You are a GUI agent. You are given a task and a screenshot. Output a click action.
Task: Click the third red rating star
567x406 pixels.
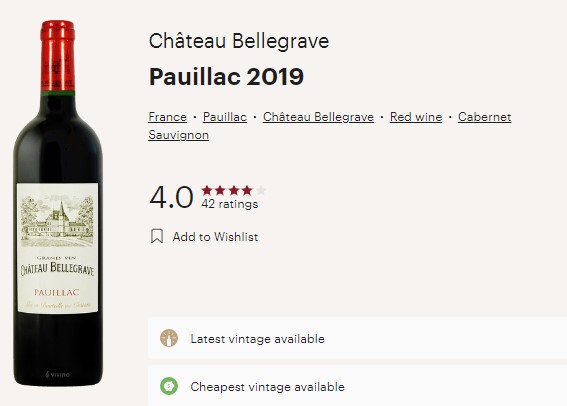point(234,190)
